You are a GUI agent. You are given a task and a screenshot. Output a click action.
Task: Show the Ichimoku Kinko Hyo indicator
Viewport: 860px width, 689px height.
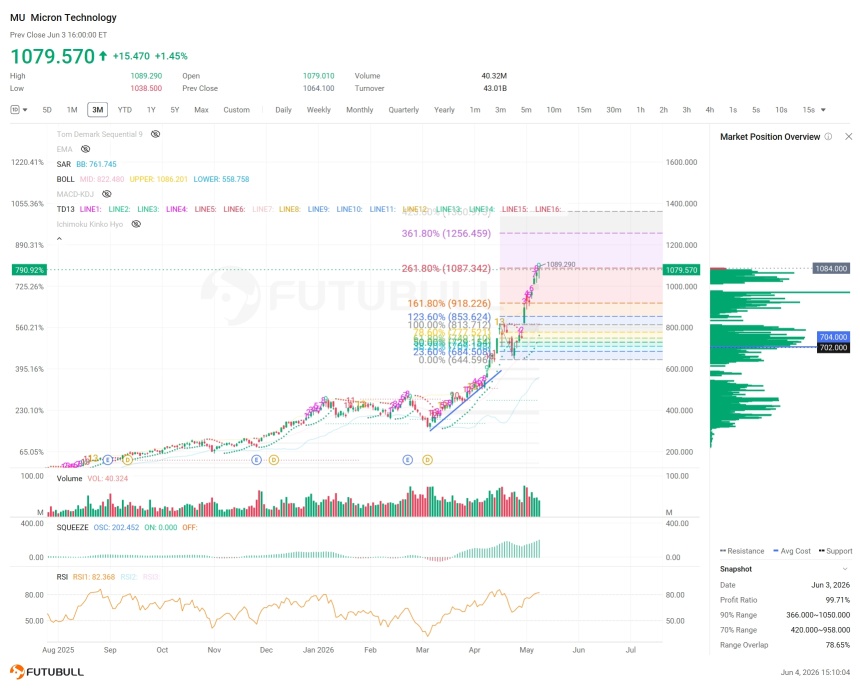136,224
